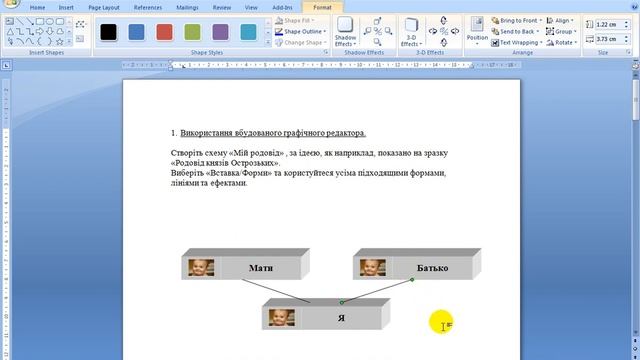Viewport: 640px width, 360px height.
Task: Tilt 3-D effect down
Action: [444, 42]
